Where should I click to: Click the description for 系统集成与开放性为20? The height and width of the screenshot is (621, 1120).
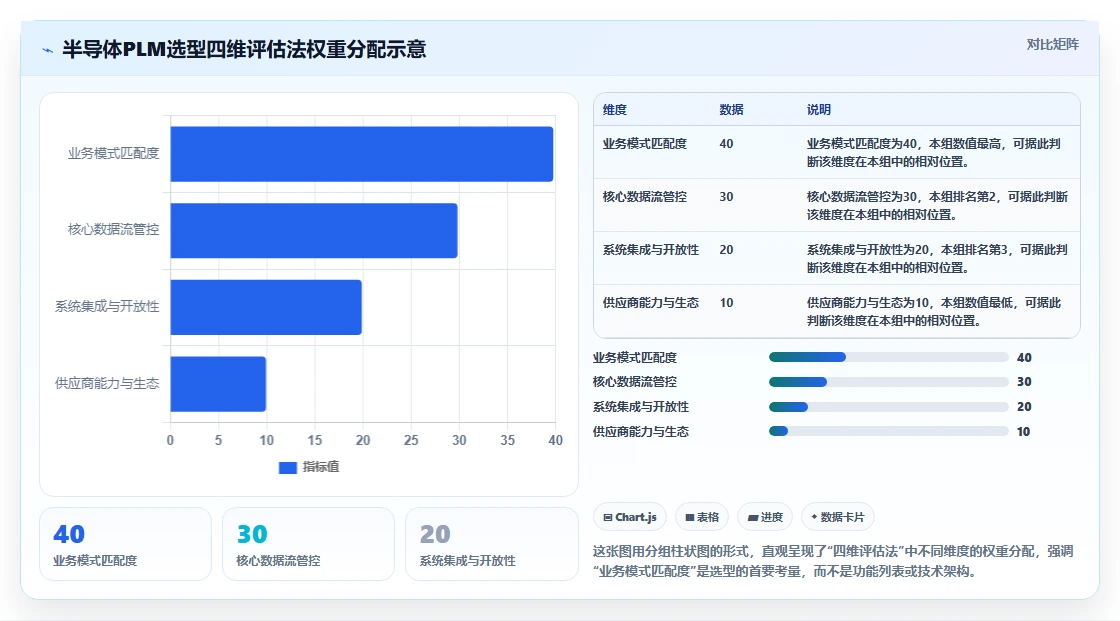point(937,258)
